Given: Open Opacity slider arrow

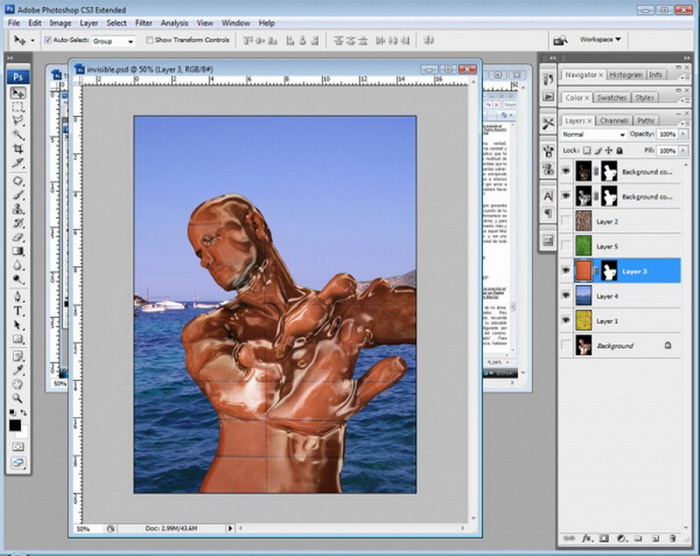Looking at the screenshot, I should pyautogui.click(x=683, y=134).
